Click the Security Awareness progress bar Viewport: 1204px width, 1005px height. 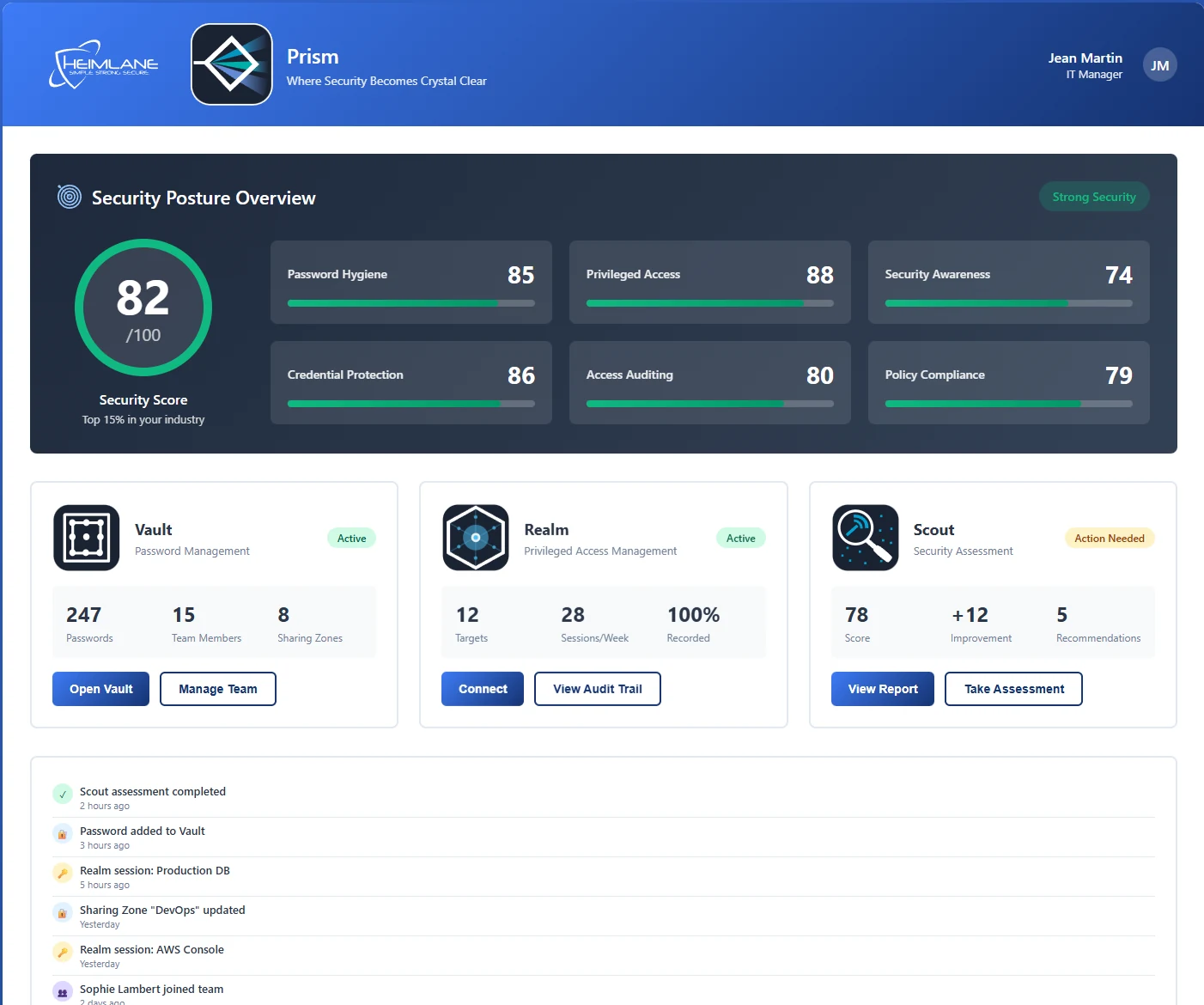(1009, 303)
